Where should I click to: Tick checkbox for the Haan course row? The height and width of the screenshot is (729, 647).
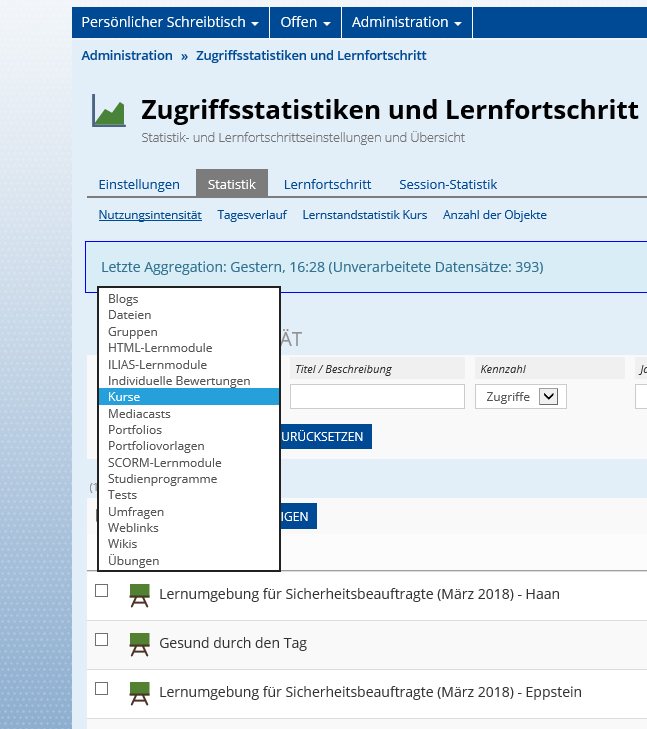[101, 591]
